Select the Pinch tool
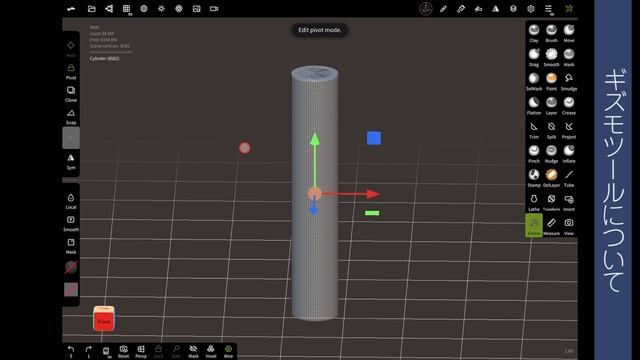Viewport: 640px width, 360px height. pos(534,154)
